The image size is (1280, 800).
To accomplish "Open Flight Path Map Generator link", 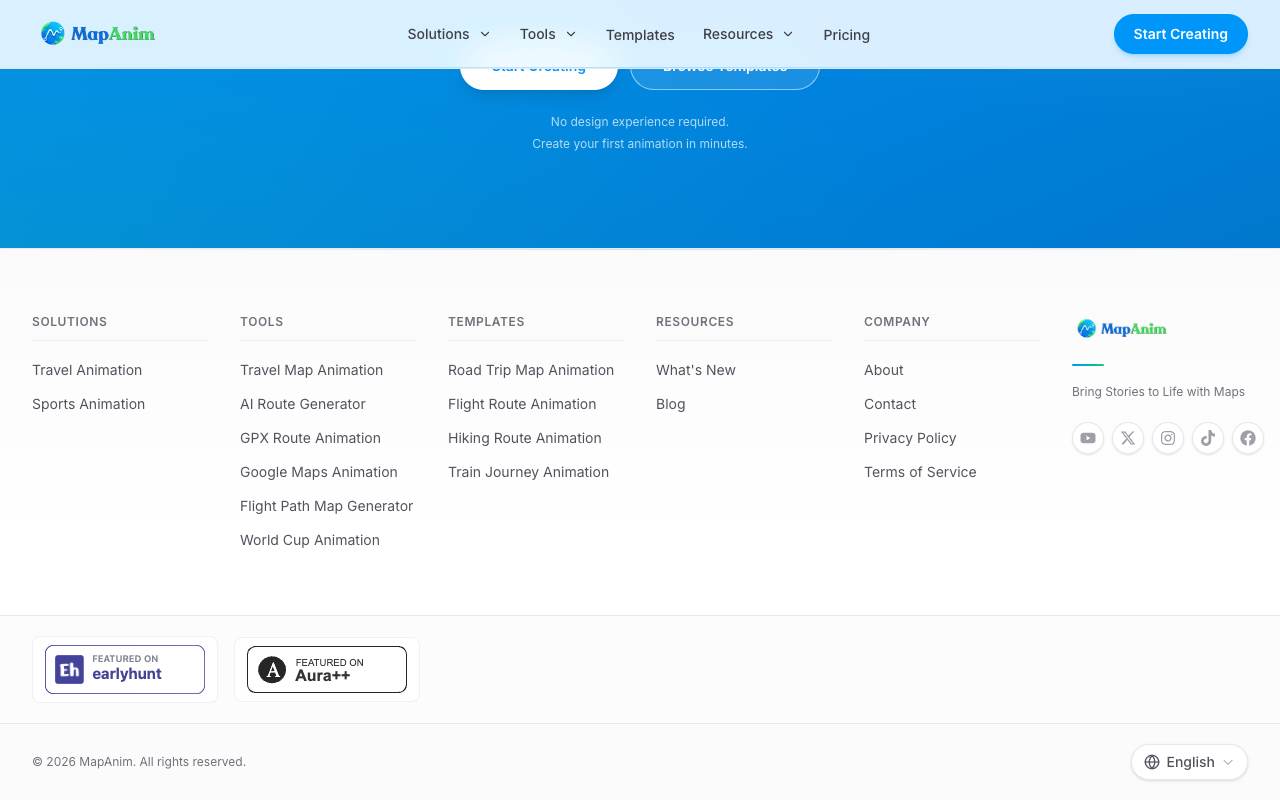I will coord(326,506).
